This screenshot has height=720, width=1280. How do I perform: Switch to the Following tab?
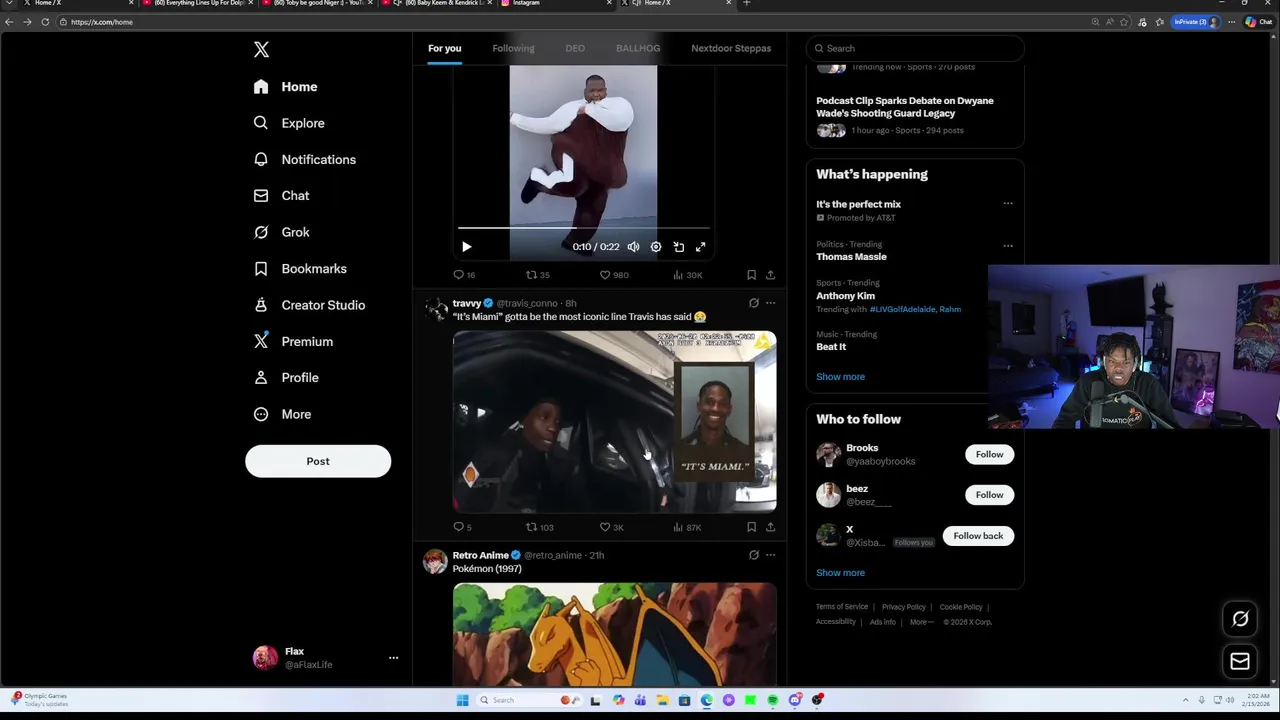coord(513,48)
